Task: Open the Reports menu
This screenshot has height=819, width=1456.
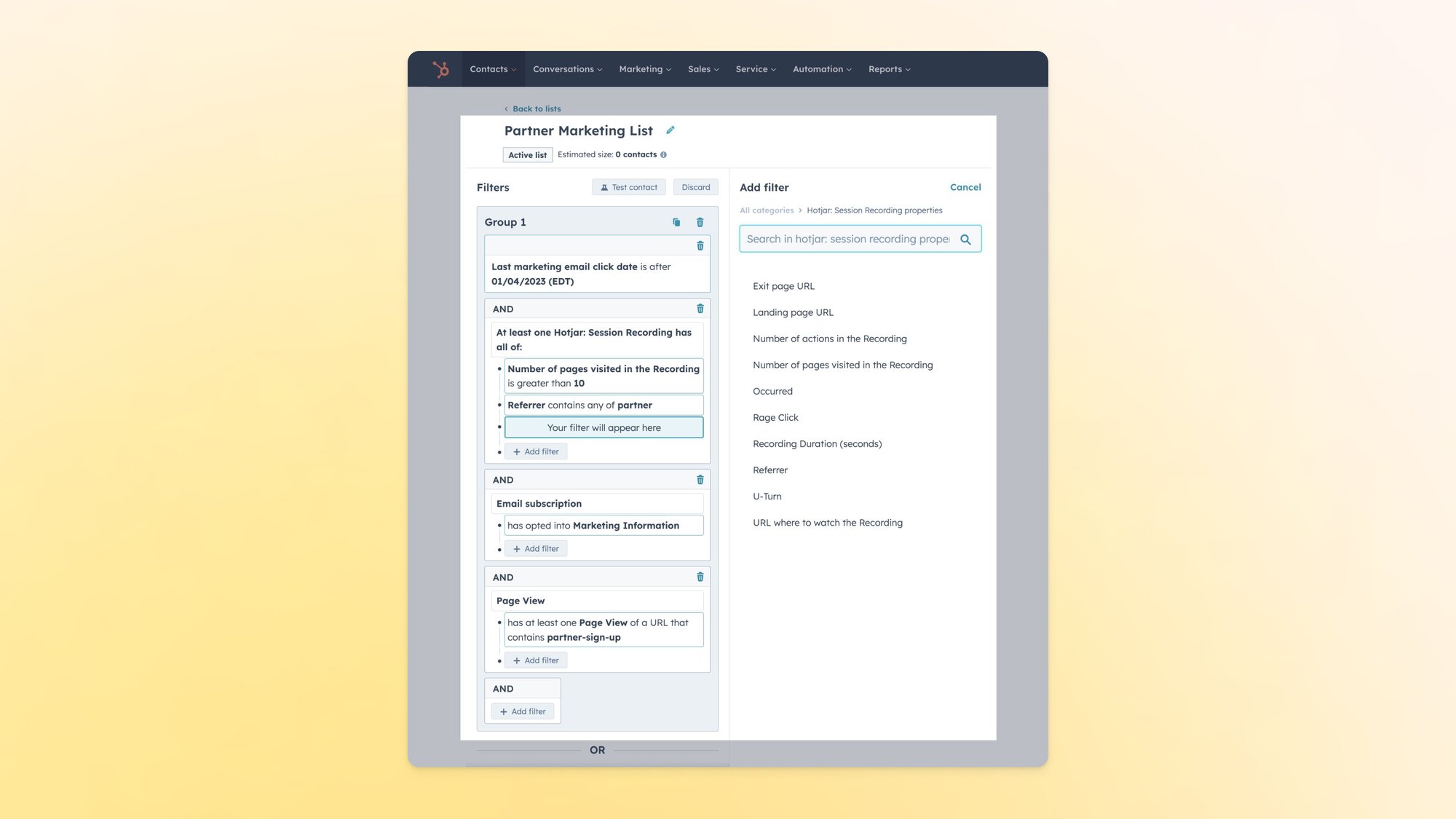Action: point(890,69)
